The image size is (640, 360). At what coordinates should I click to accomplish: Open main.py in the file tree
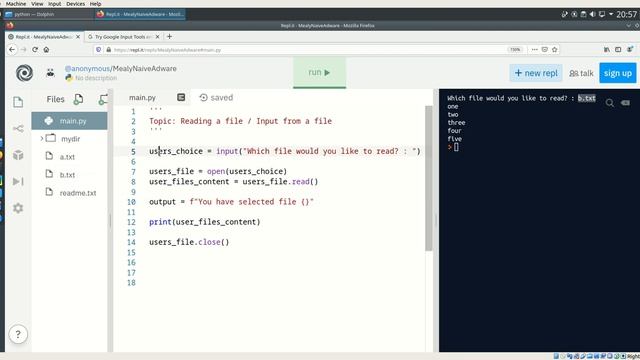coord(69,121)
